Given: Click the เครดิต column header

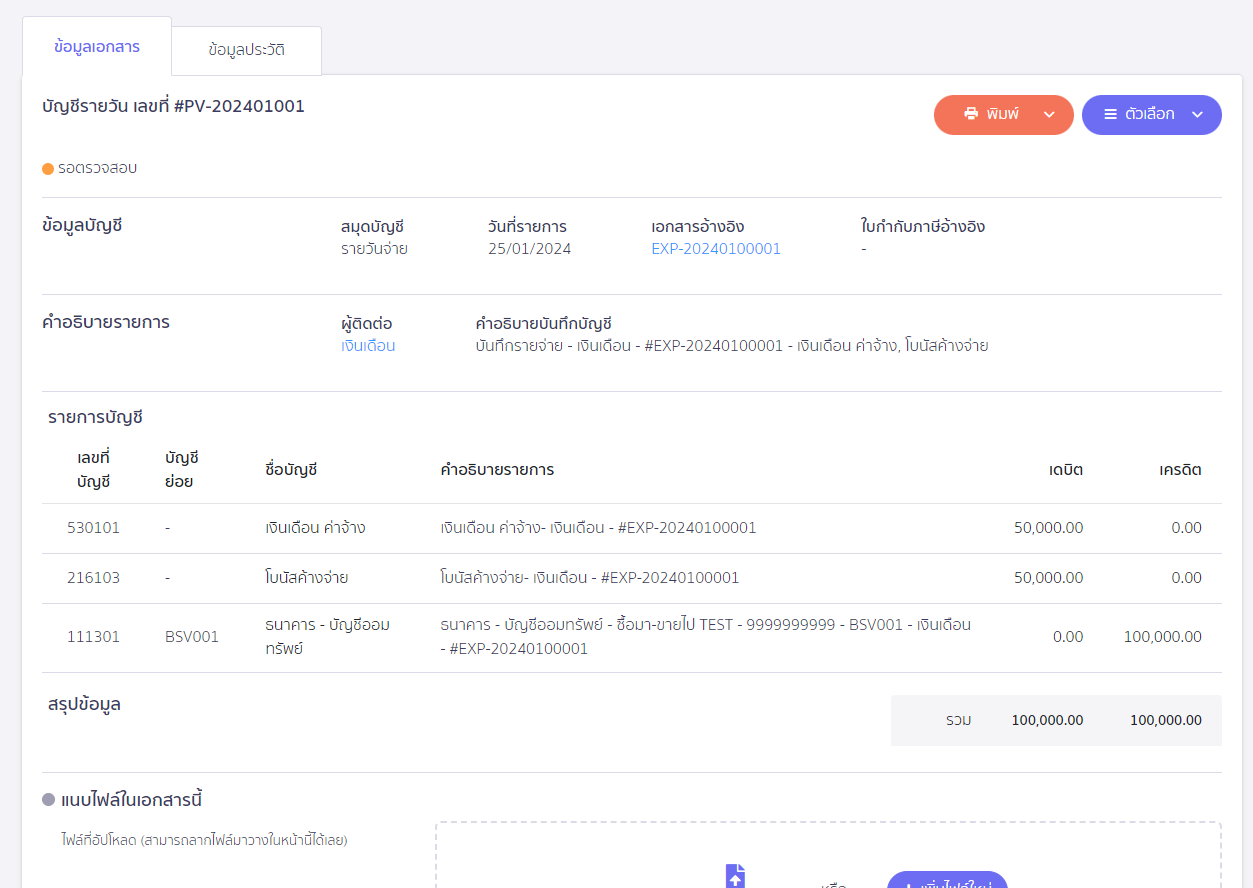Looking at the screenshot, I should click(x=1180, y=470).
